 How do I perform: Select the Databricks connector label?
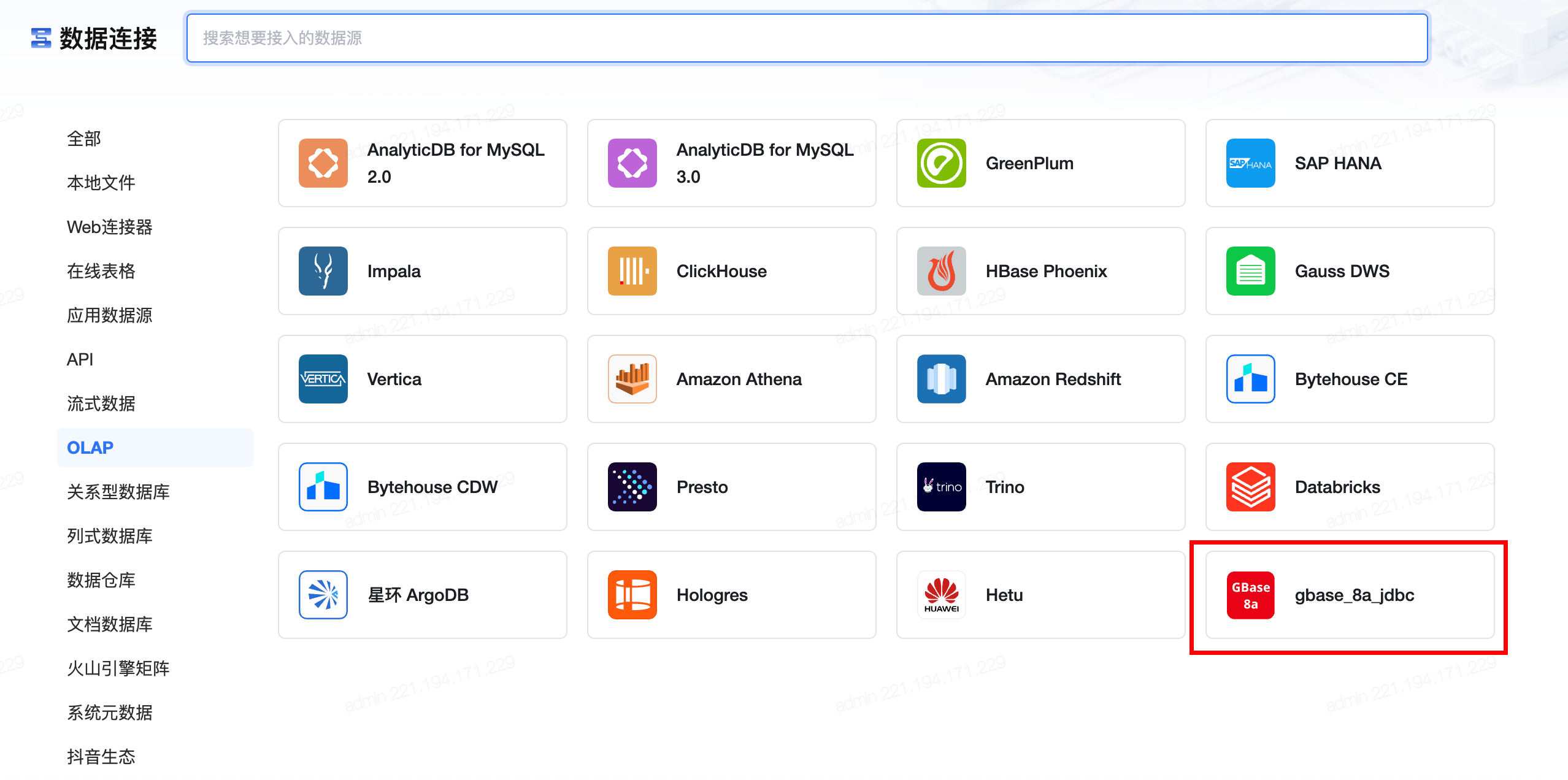point(1337,487)
